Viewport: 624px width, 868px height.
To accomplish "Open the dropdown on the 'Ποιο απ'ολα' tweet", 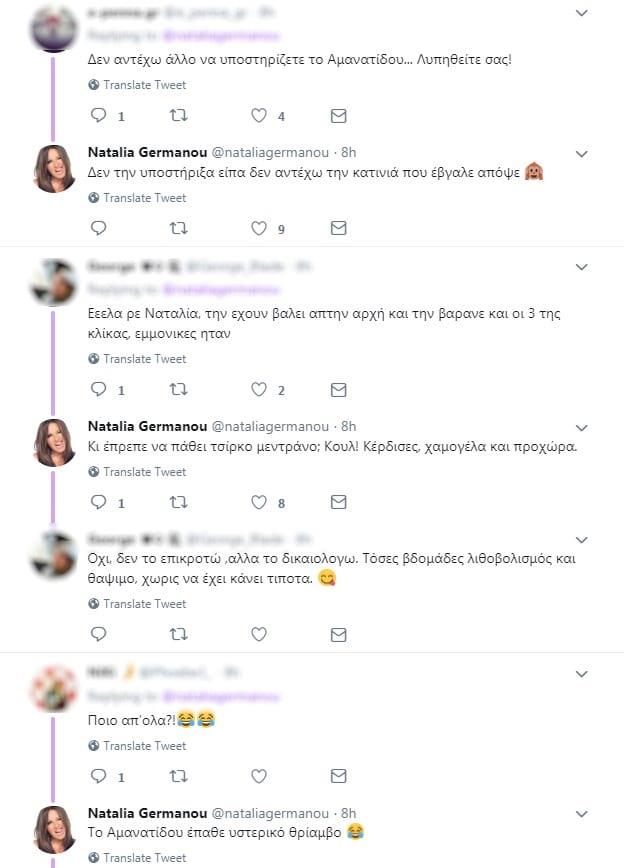I will click(x=582, y=676).
